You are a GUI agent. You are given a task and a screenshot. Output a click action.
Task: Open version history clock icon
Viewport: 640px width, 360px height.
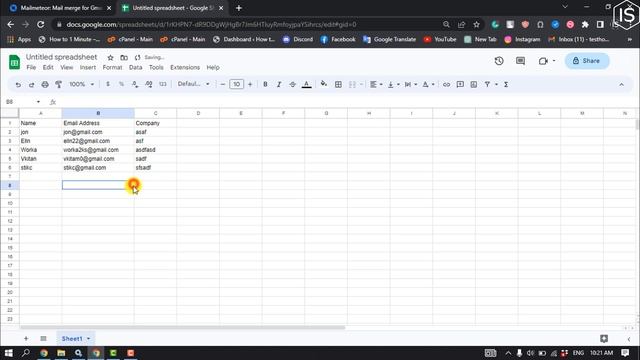pos(499,61)
